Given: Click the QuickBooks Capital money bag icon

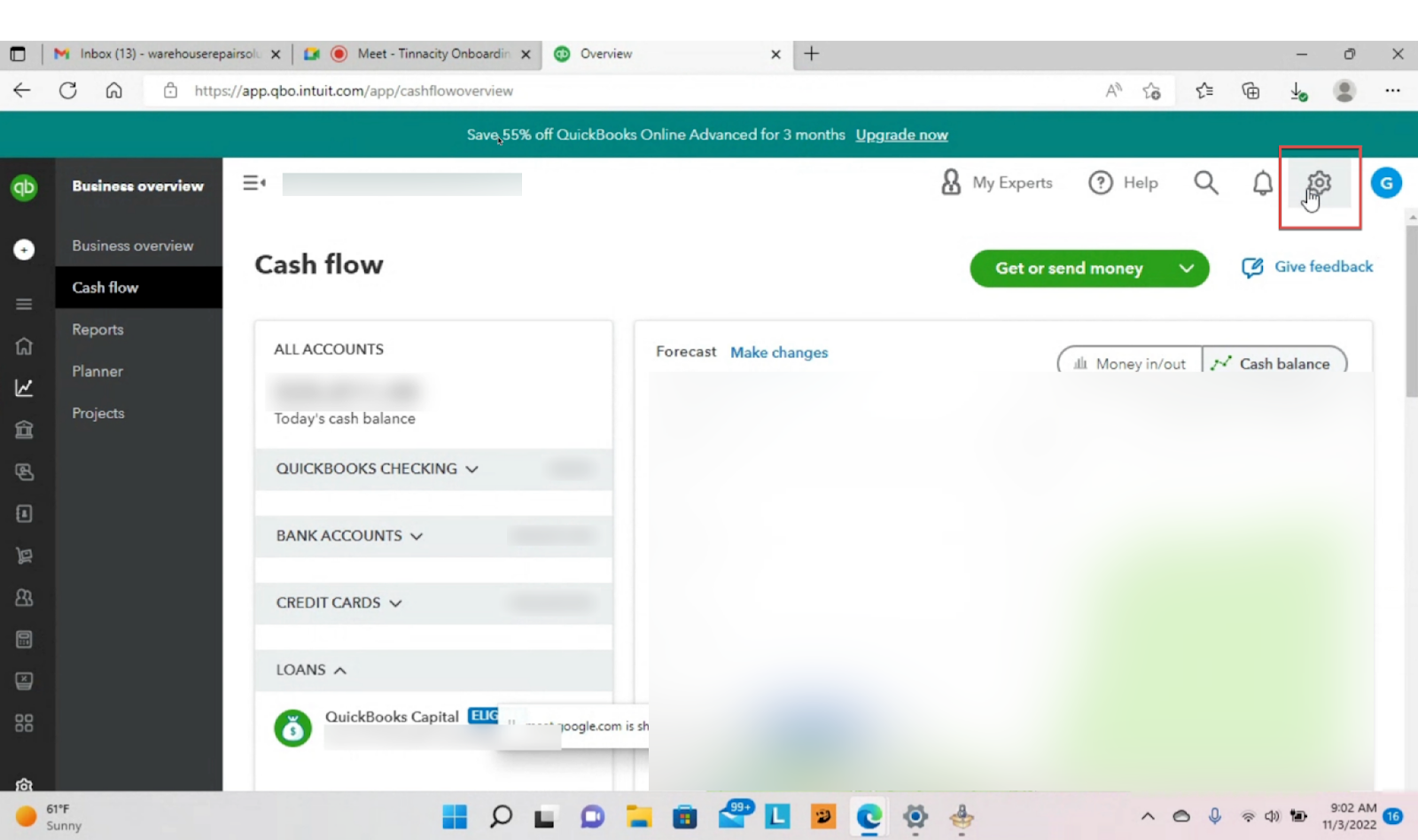Looking at the screenshot, I should pos(292,728).
